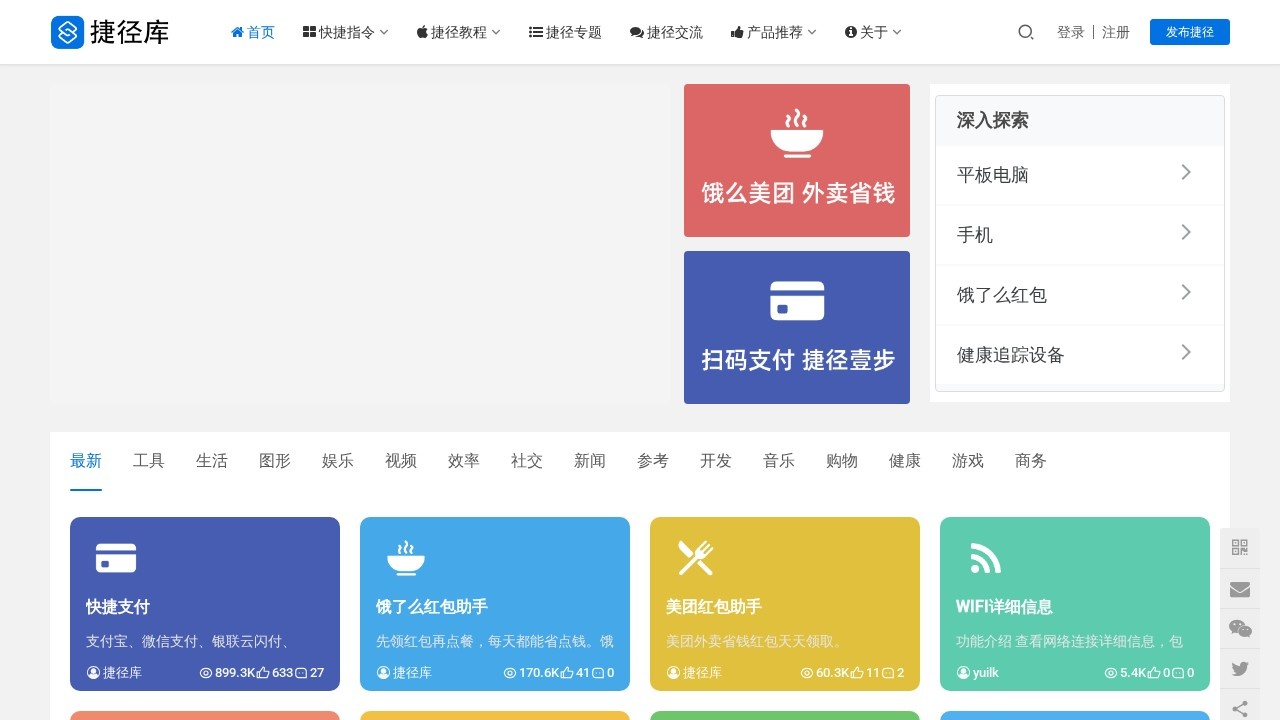Open the 美团红包助手 card title
1280x720 pixels.
pyautogui.click(x=714, y=607)
